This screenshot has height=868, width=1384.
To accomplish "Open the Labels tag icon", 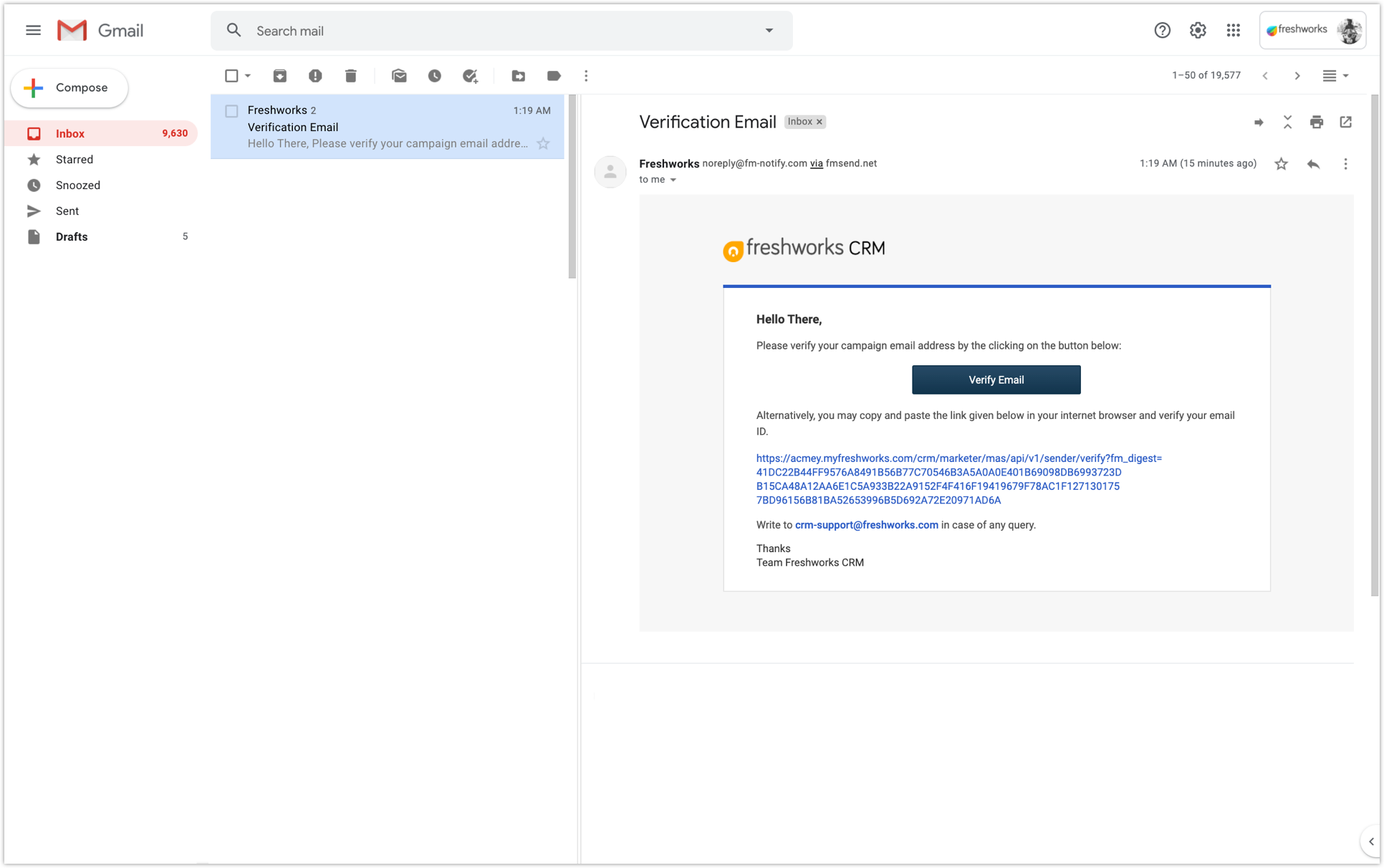I will pos(554,76).
